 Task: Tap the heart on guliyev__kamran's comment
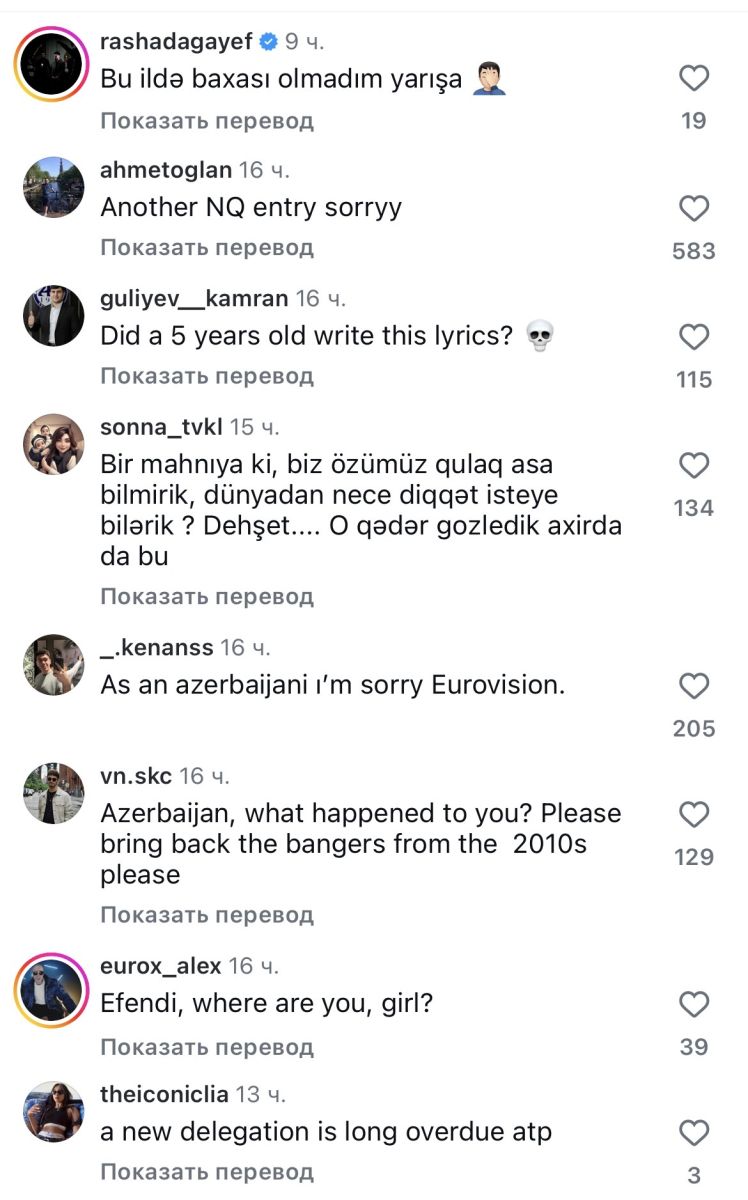pyautogui.click(x=693, y=337)
